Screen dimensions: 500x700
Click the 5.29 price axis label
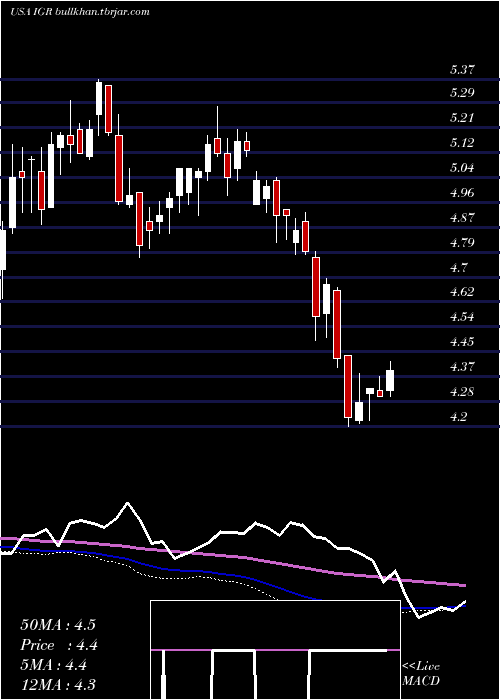point(462,93)
